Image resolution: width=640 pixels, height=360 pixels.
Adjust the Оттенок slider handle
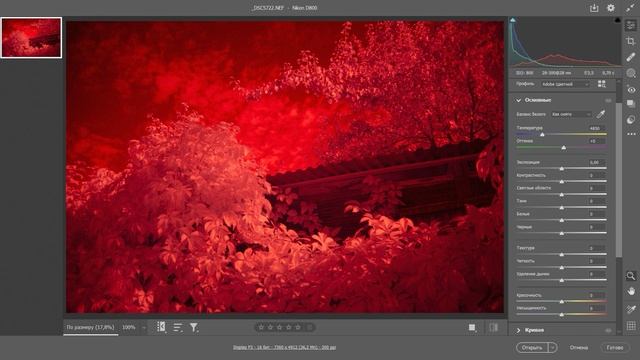(564, 147)
